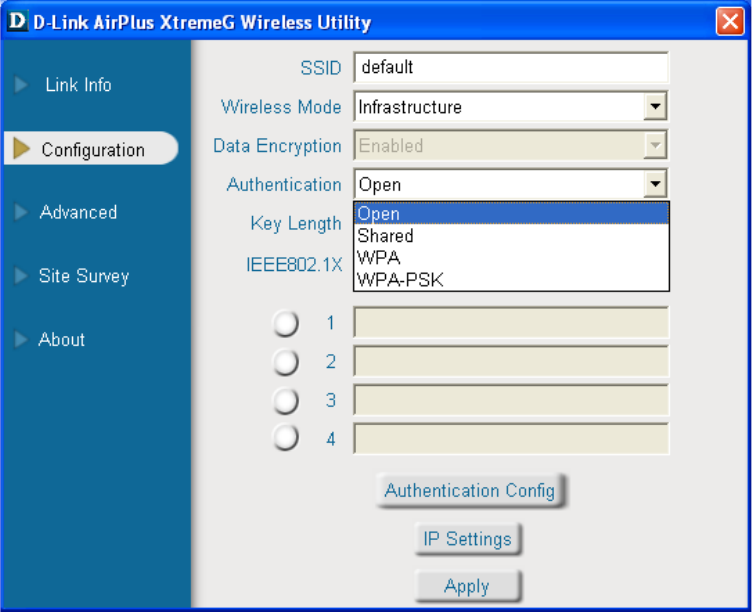Image resolution: width=752 pixels, height=612 pixels.
Task: Apply the configuration changes
Action: pos(468,586)
